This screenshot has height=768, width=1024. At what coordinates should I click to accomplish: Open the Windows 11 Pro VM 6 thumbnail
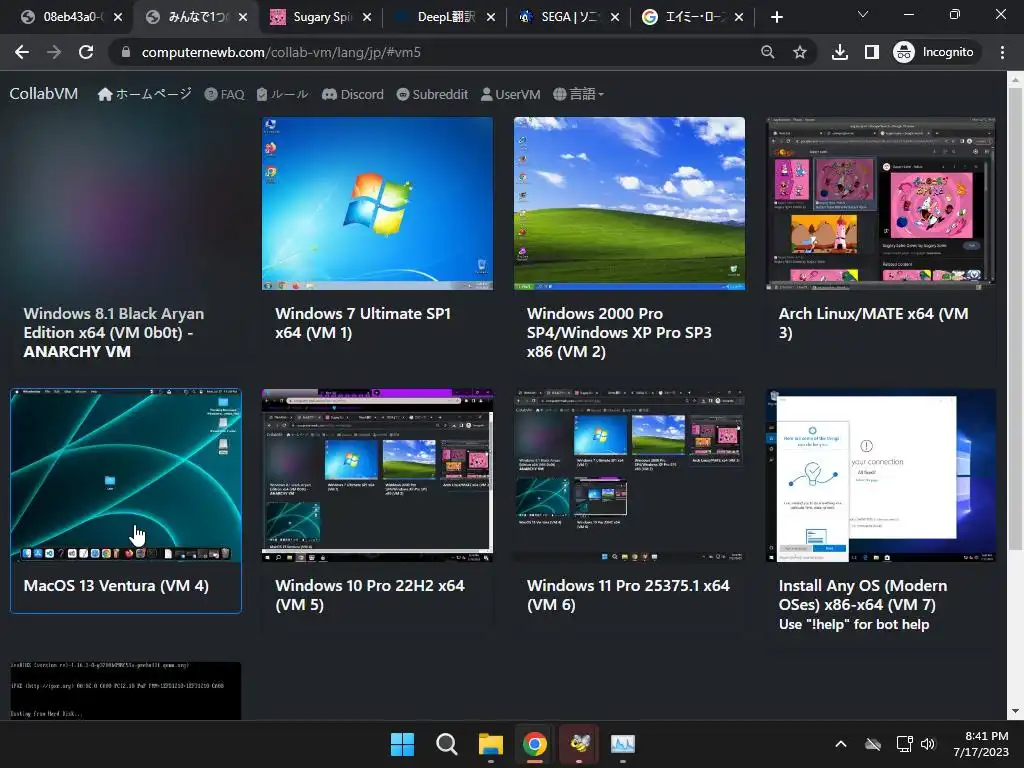[629, 475]
